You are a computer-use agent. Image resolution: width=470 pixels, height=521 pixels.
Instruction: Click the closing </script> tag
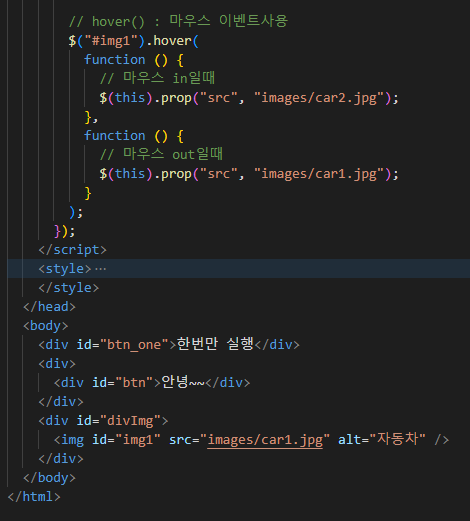(x=72, y=250)
